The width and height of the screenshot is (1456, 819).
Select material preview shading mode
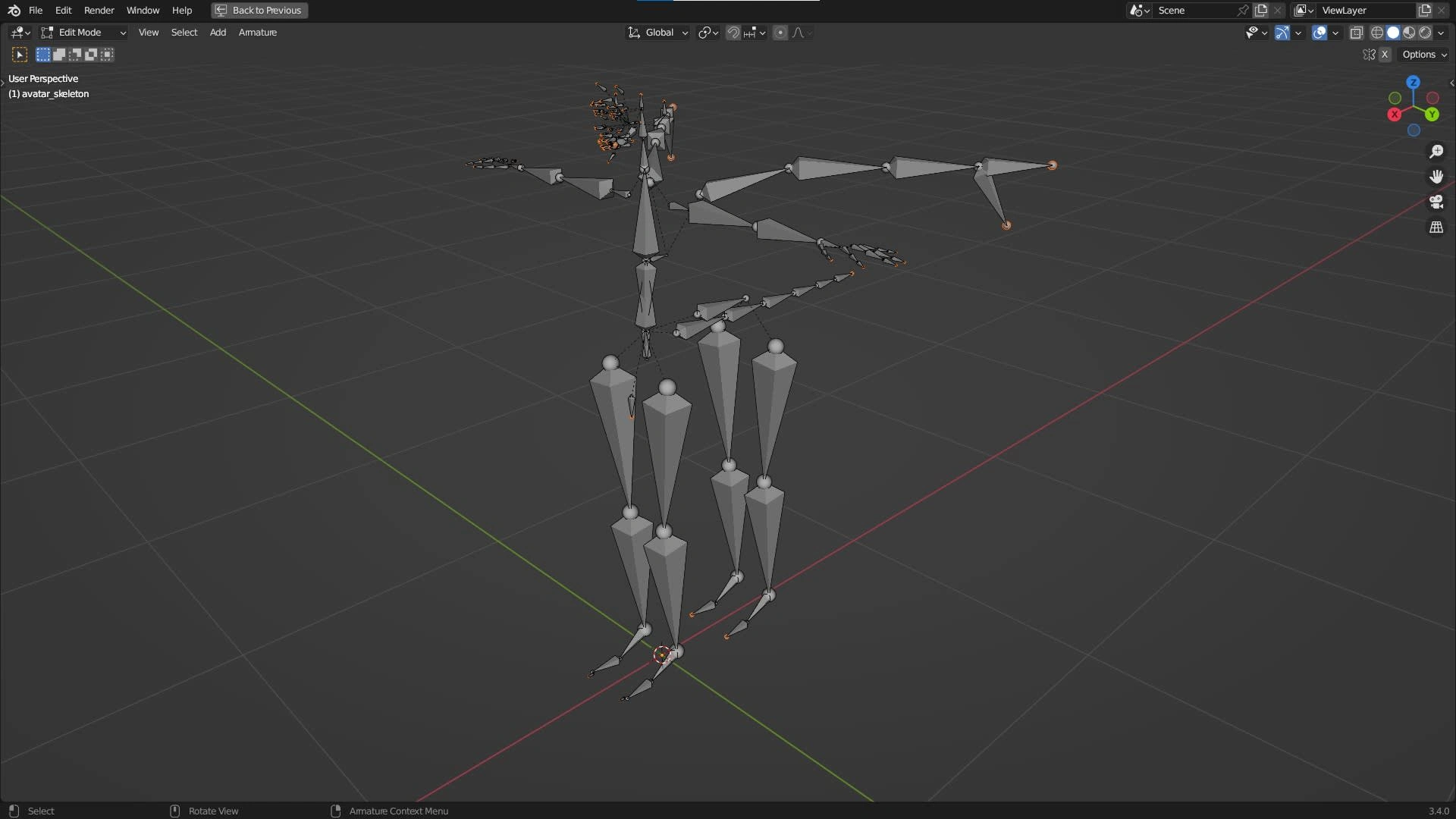1409,33
